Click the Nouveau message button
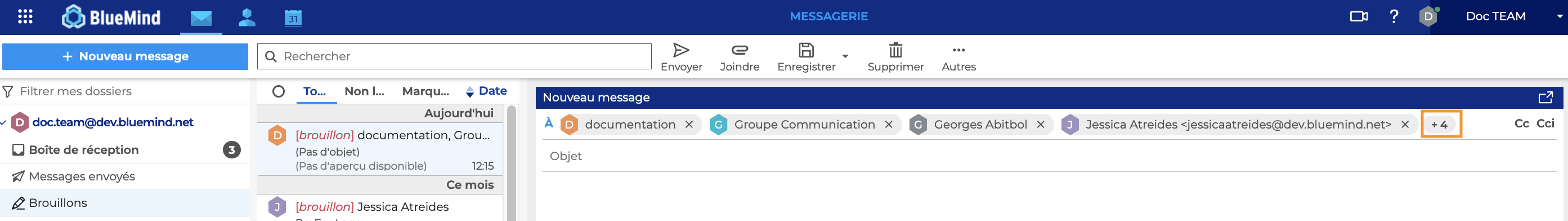The width and height of the screenshot is (1568, 221). pos(126,57)
